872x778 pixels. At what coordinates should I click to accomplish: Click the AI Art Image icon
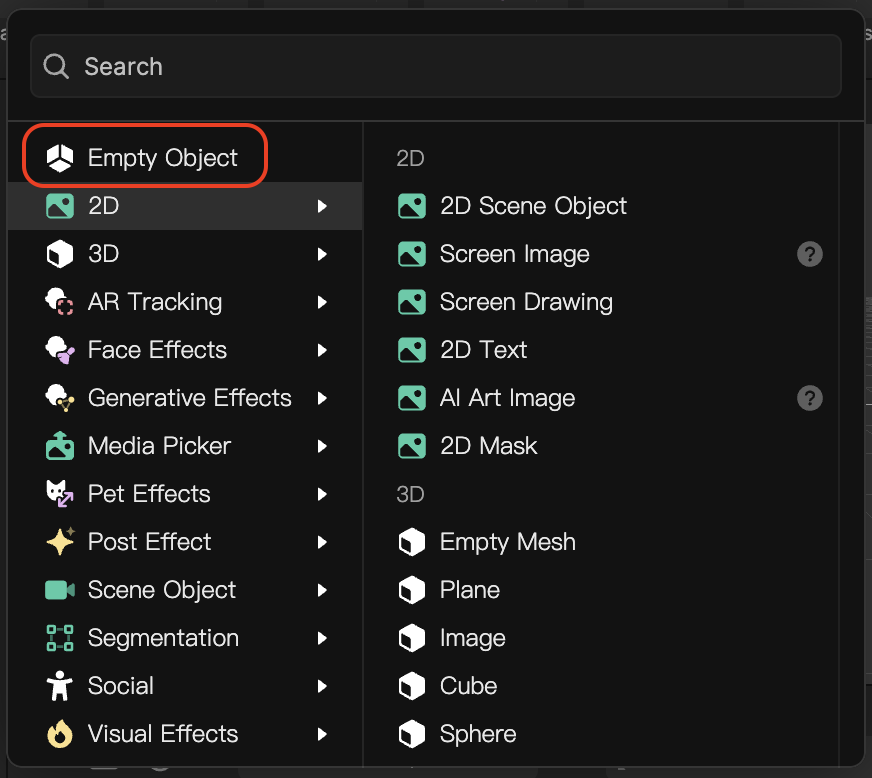tap(412, 398)
